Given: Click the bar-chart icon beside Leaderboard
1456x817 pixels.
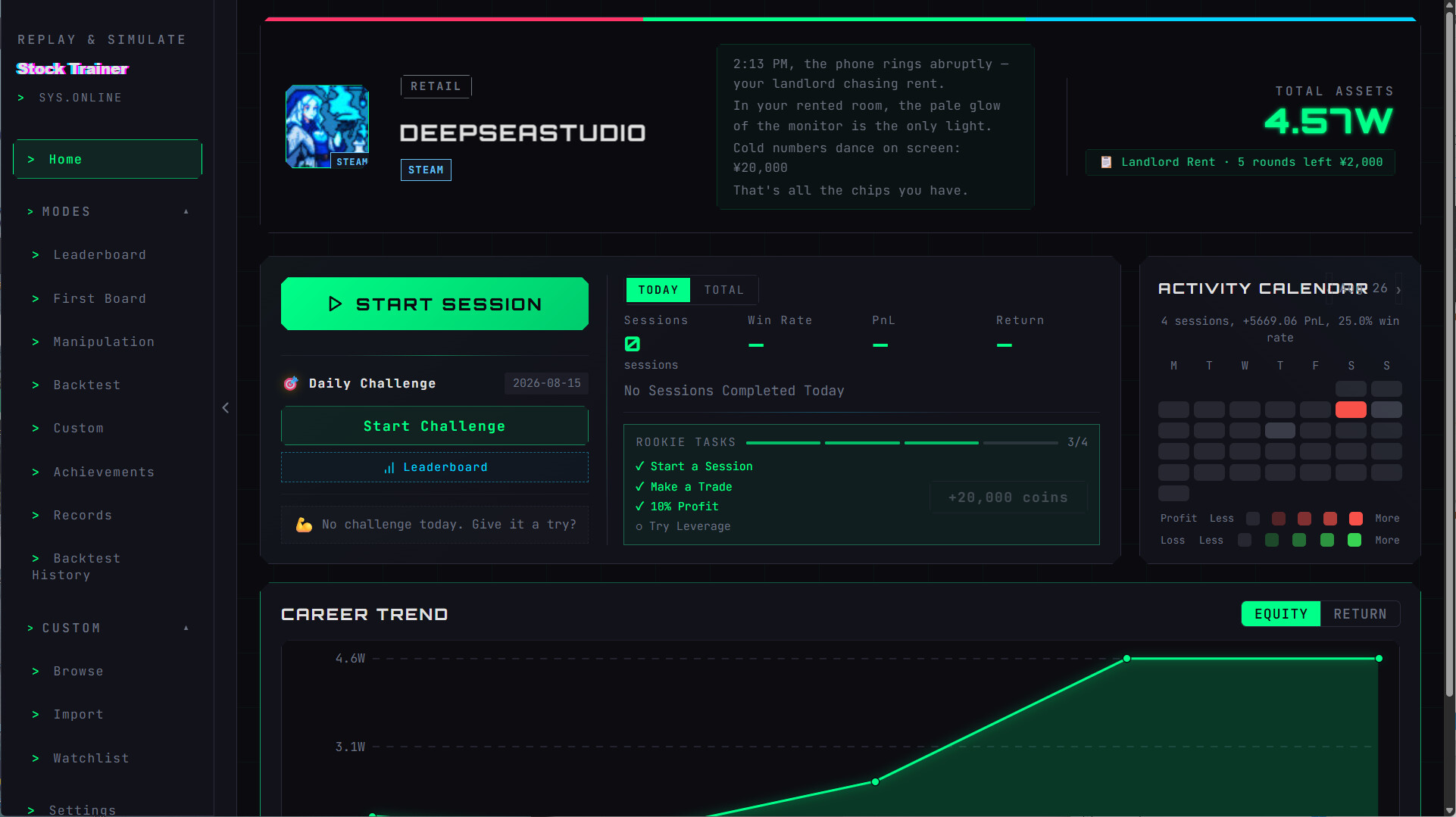Looking at the screenshot, I should pyautogui.click(x=389, y=468).
